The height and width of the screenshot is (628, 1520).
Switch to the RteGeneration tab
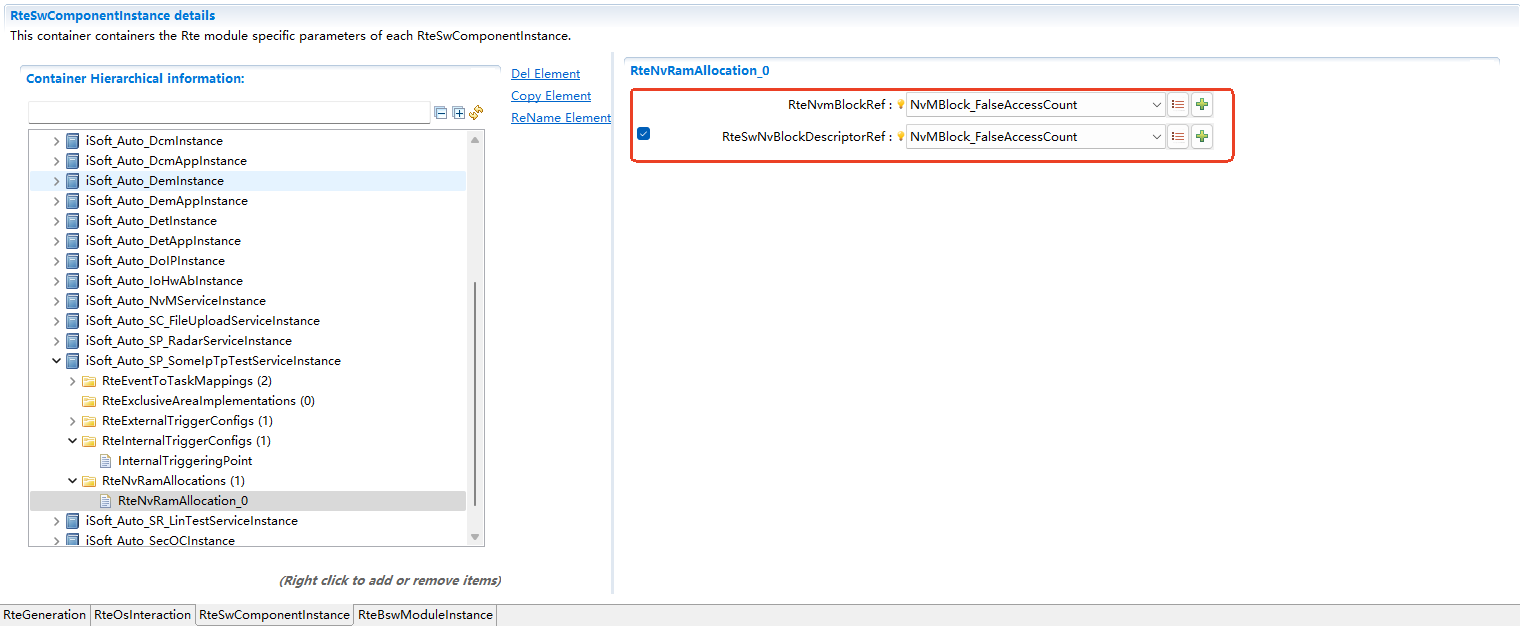pos(45,615)
